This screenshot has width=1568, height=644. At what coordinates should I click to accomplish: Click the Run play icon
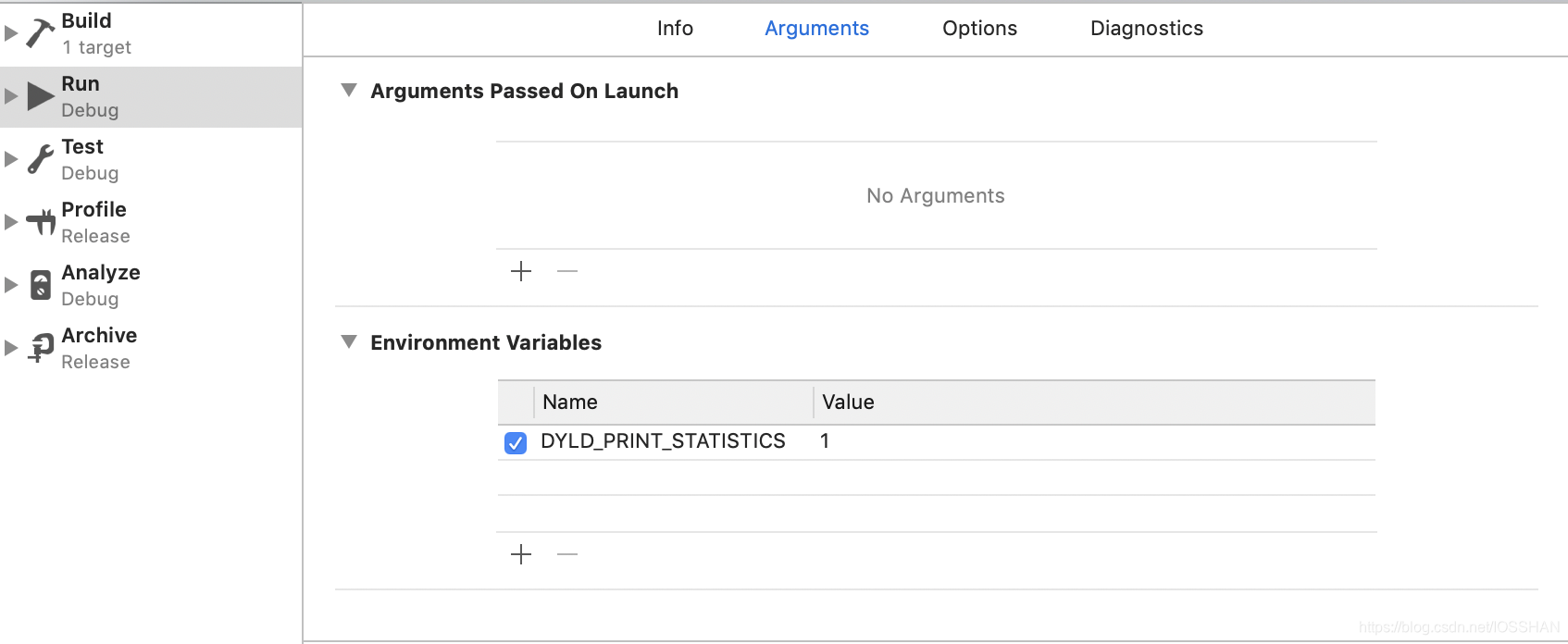[40, 96]
